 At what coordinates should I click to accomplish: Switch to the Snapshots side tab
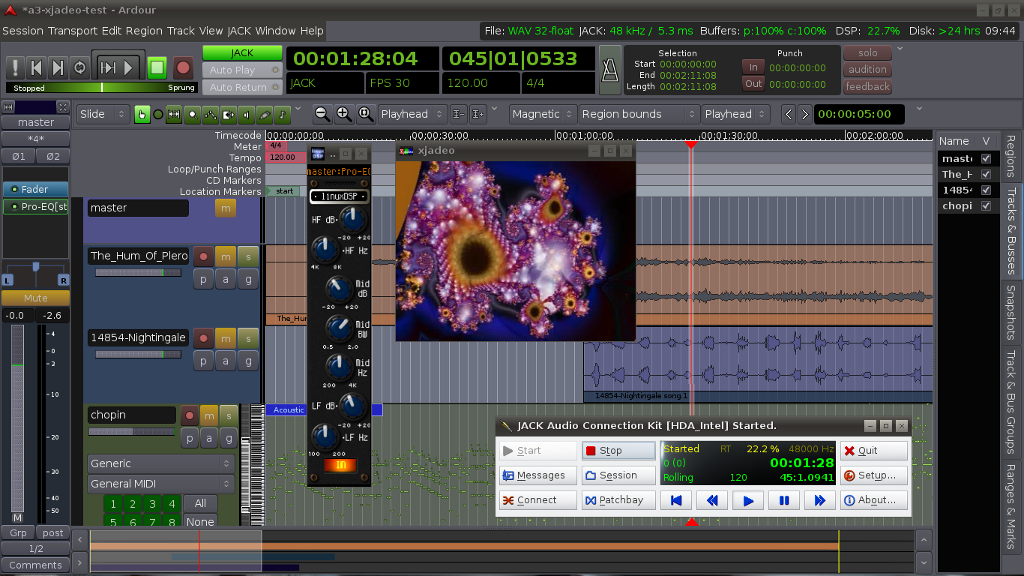tap(1011, 314)
